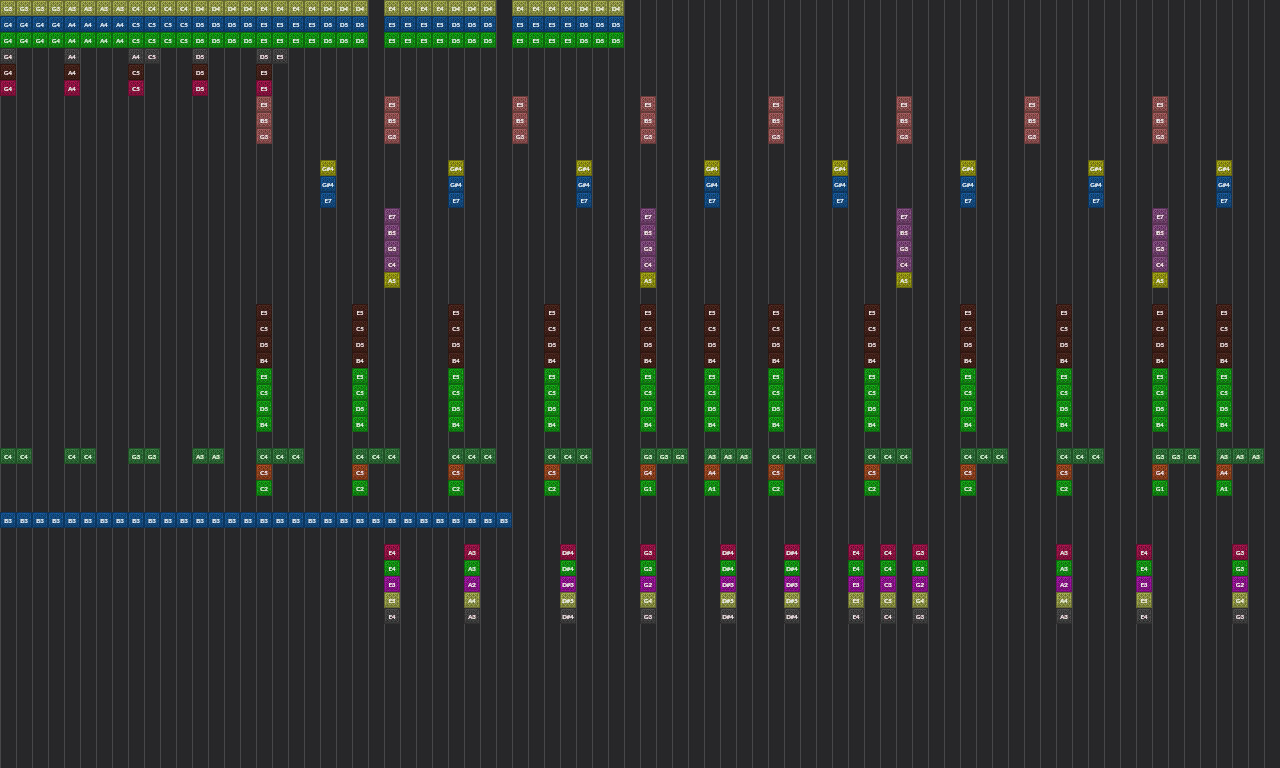The height and width of the screenshot is (768, 1280).
Task: Select the gray G4 note block
Action: point(8,56)
